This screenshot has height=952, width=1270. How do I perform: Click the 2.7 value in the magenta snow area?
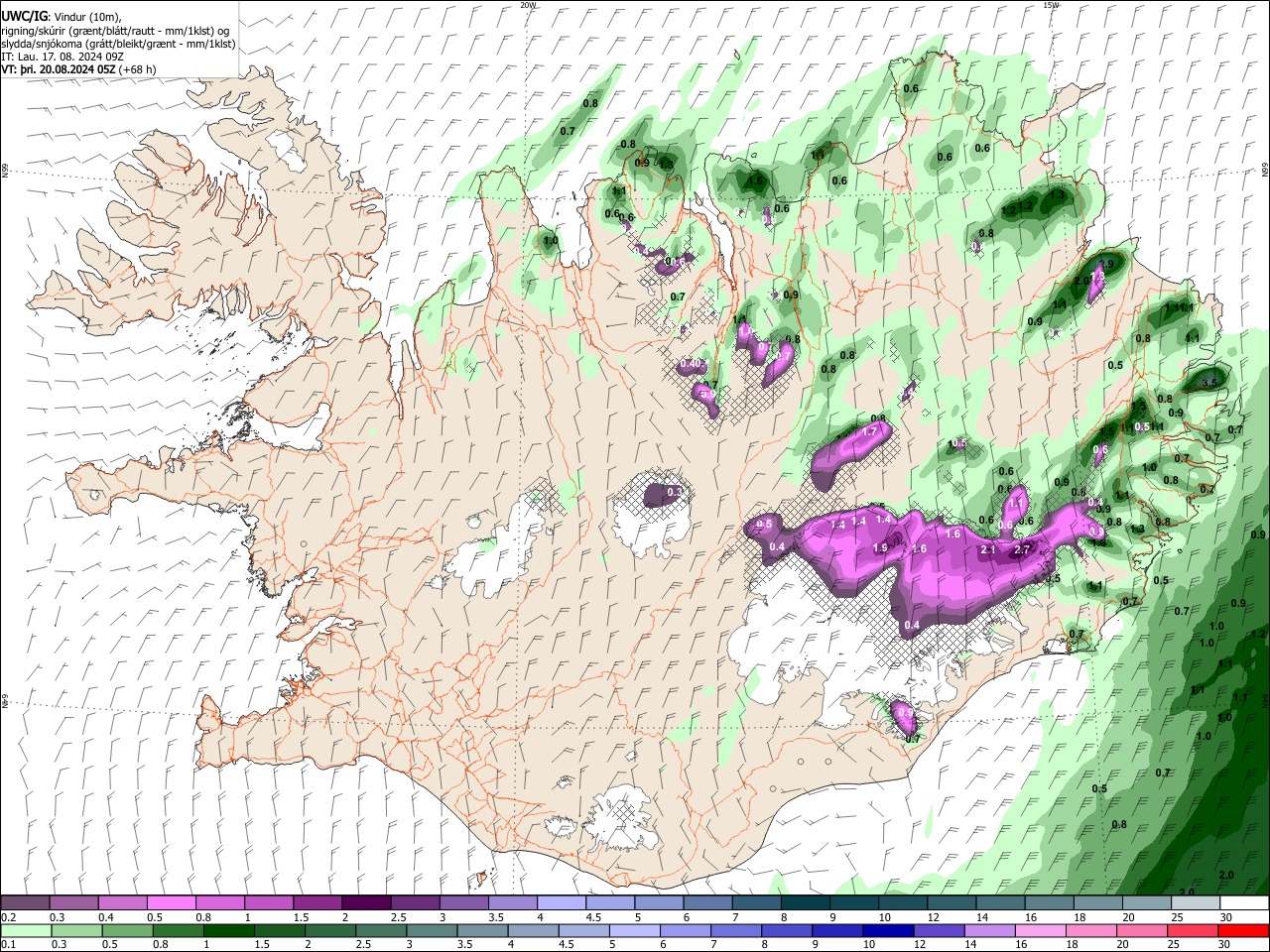coord(1024,549)
